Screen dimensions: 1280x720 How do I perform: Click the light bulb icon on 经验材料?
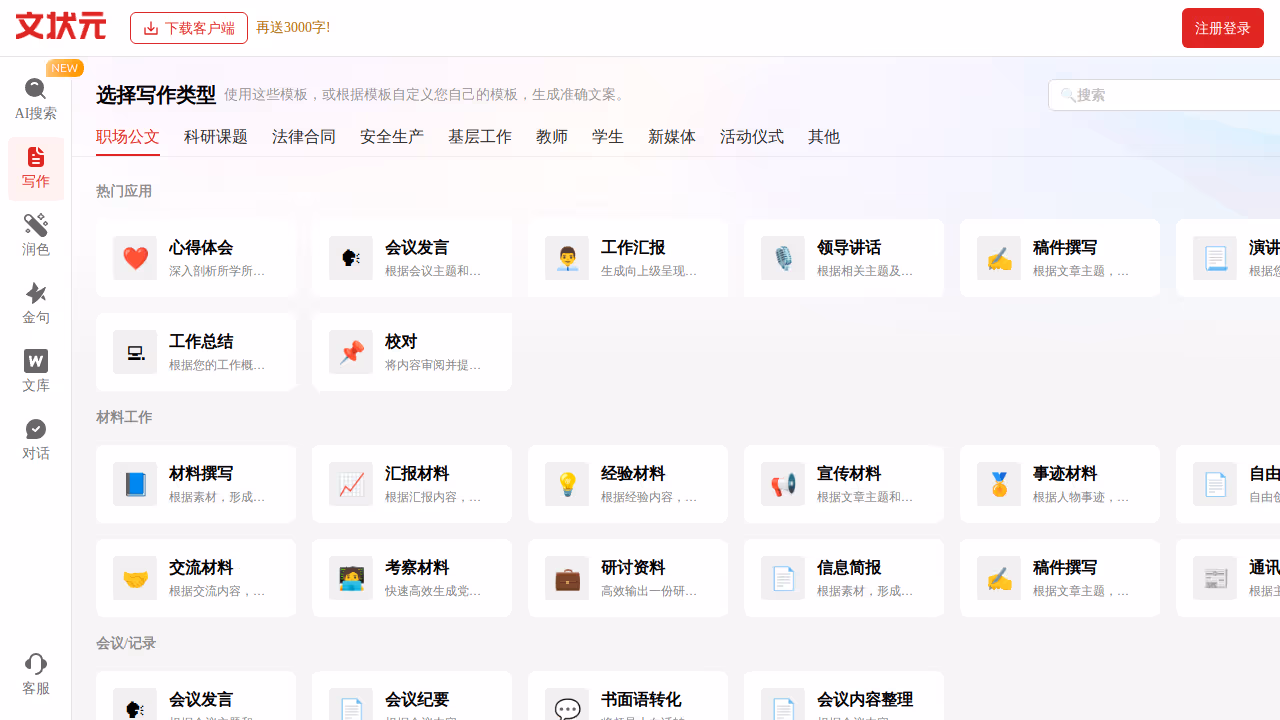(x=567, y=484)
